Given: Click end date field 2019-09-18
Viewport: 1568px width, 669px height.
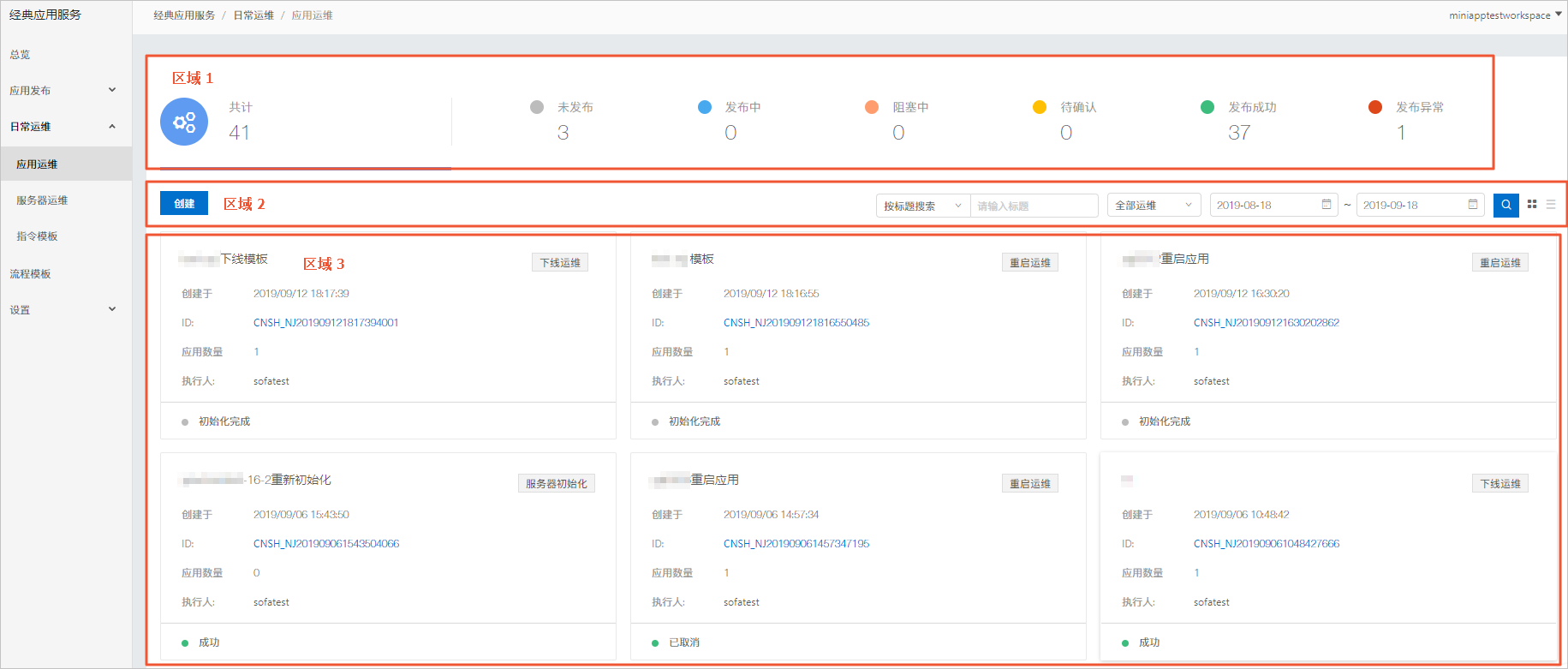Looking at the screenshot, I should 1420,205.
